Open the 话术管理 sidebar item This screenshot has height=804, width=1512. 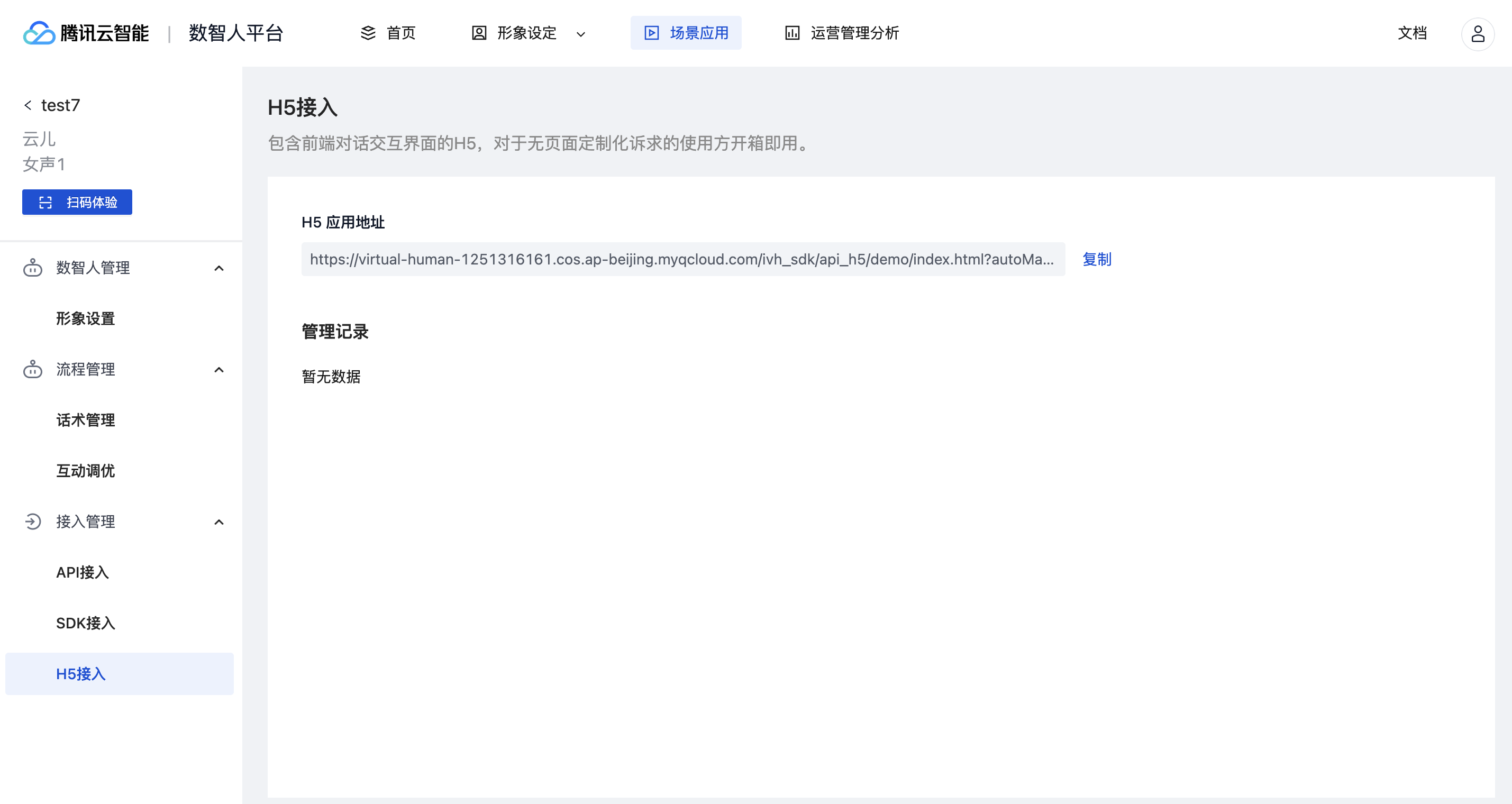(86, 420)
